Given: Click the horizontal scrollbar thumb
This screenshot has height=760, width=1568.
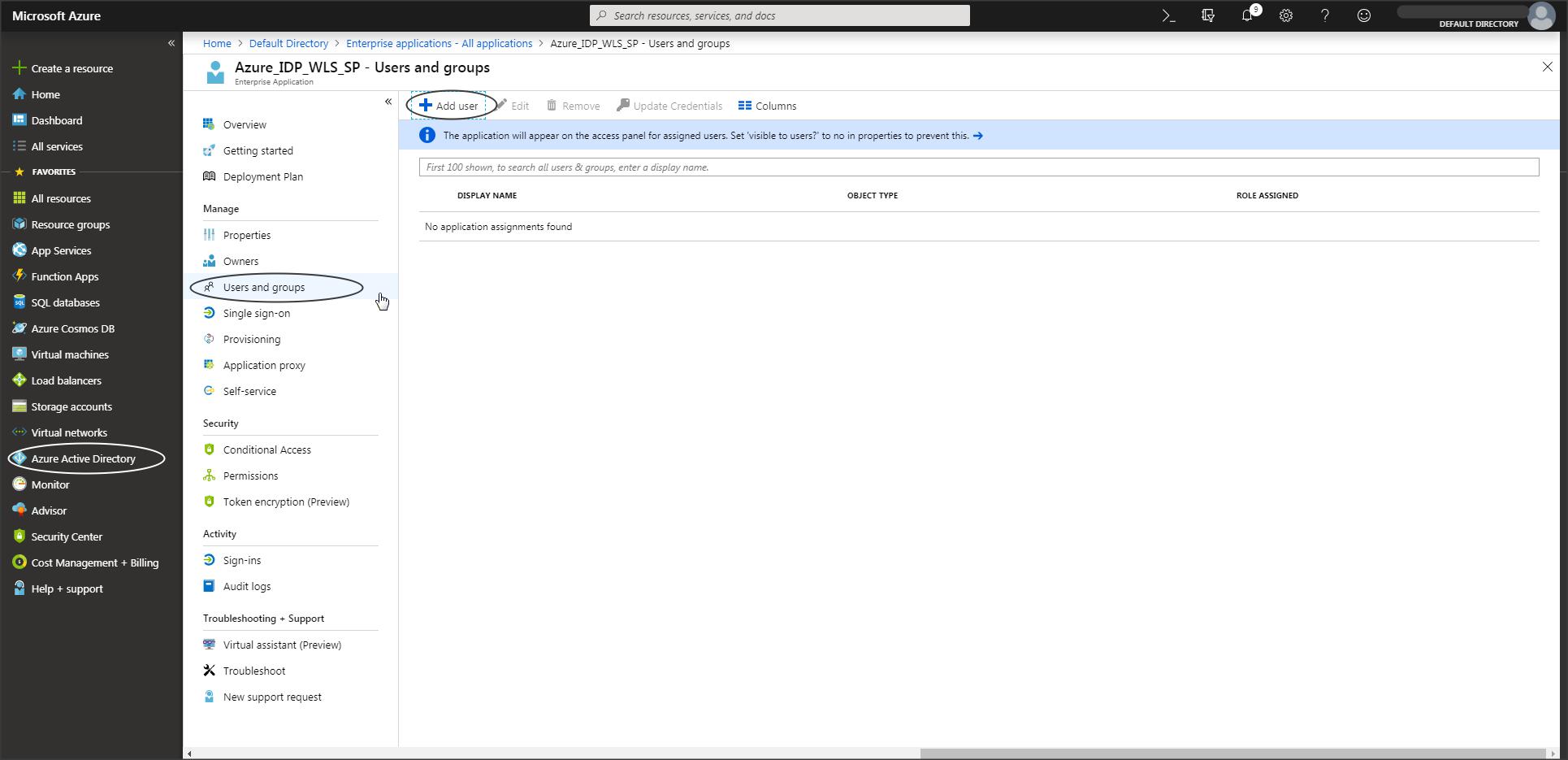Looking at the screenshot, I should [x=1232, y=753].
